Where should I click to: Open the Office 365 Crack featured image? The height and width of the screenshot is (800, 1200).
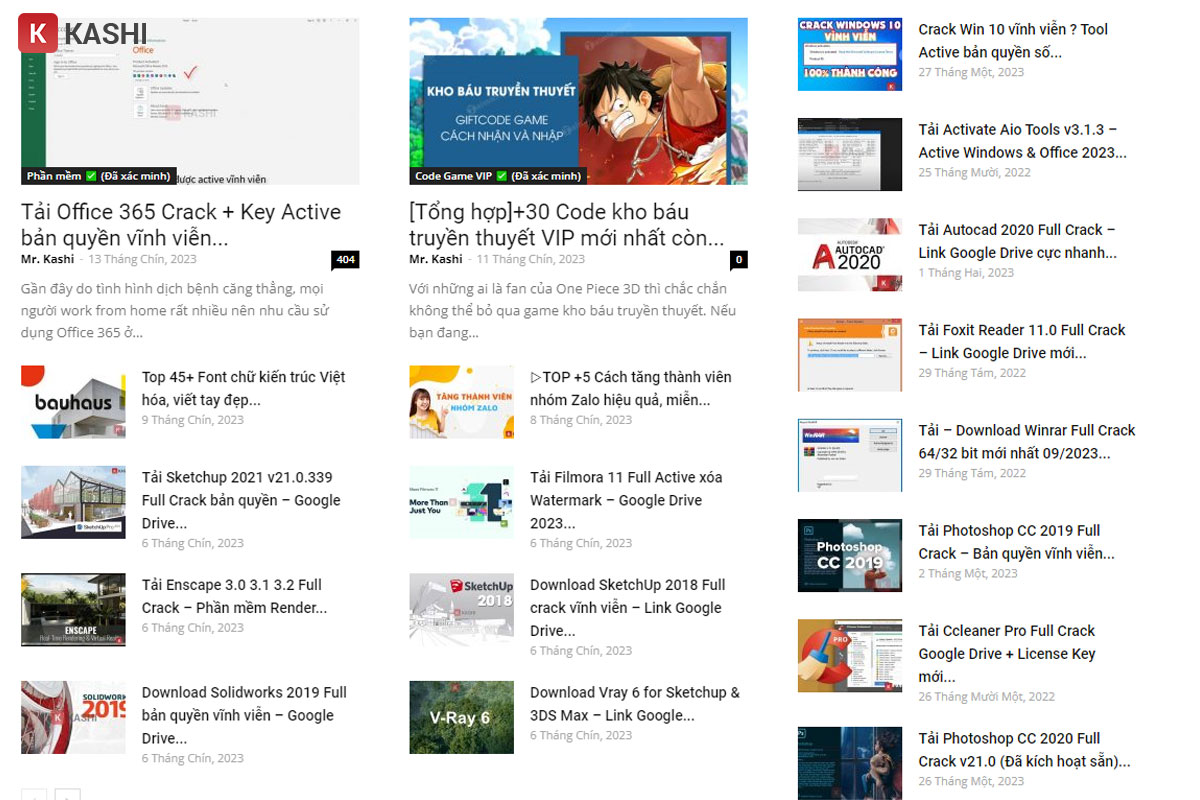tap(190, 101)
